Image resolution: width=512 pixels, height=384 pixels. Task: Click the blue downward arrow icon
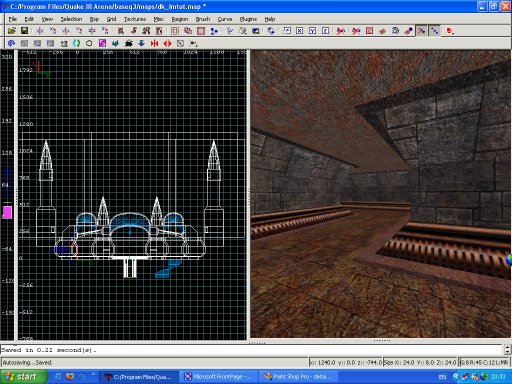pos(141,43)
